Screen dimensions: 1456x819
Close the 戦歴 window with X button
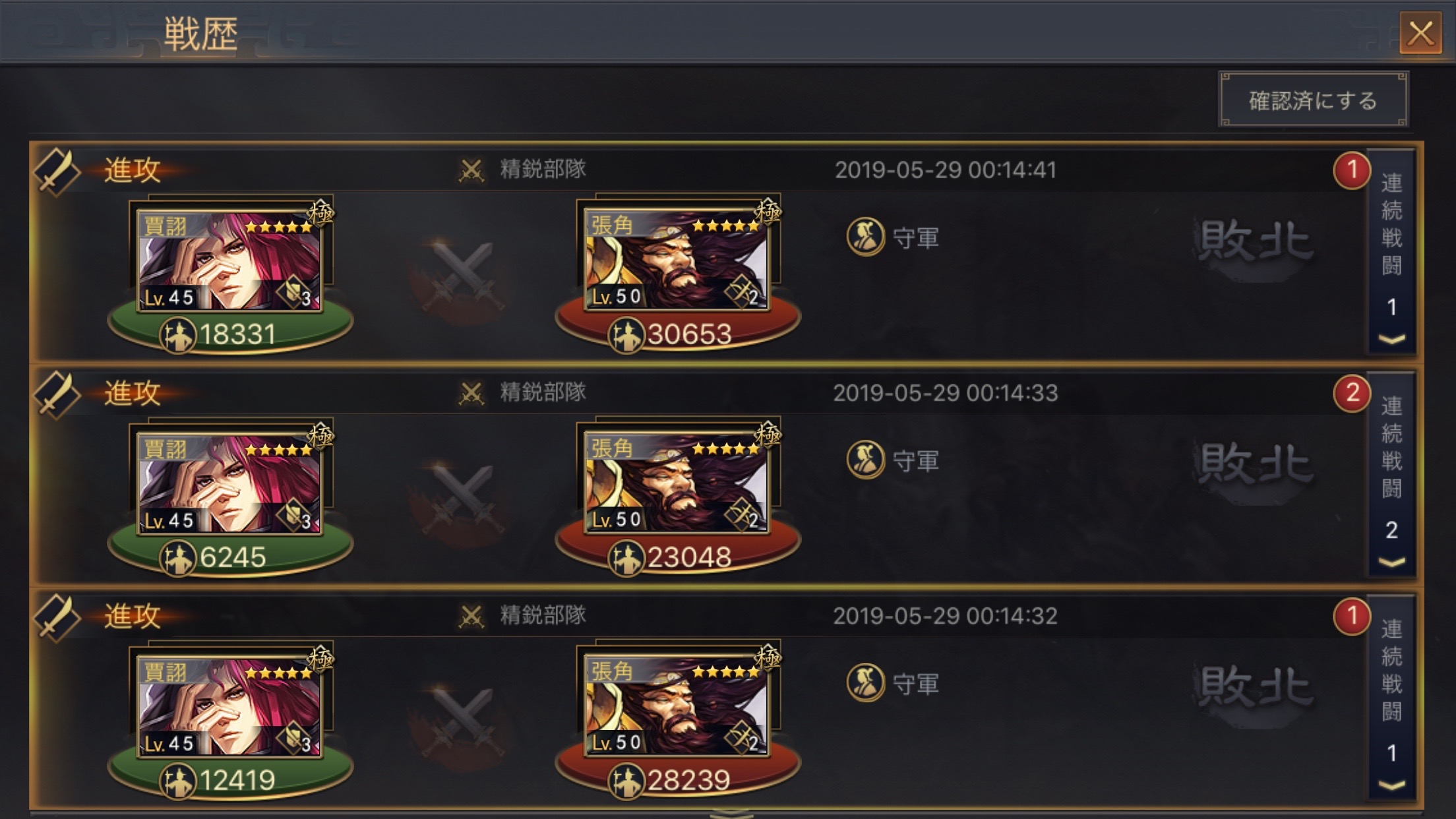(x=1420, y=33)
